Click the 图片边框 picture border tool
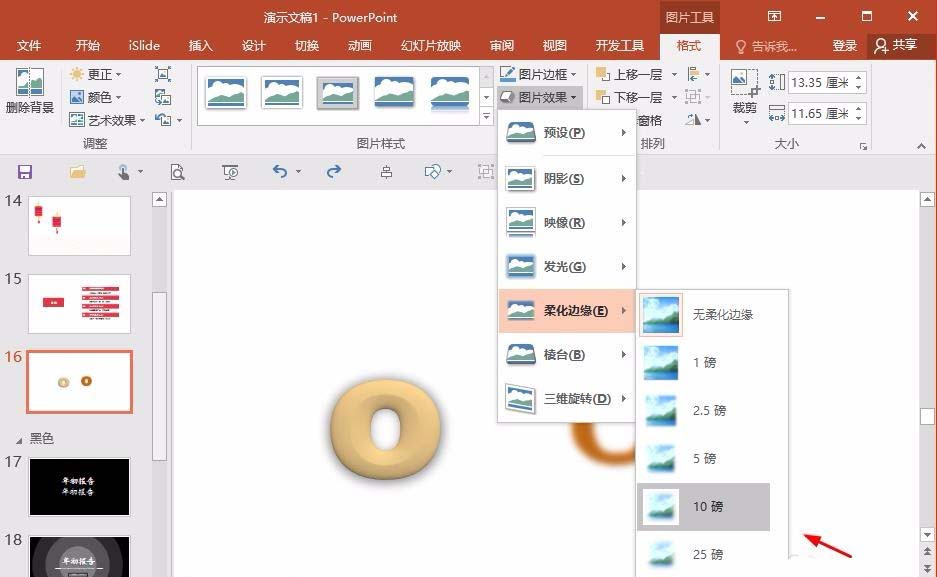 [541, 74]
